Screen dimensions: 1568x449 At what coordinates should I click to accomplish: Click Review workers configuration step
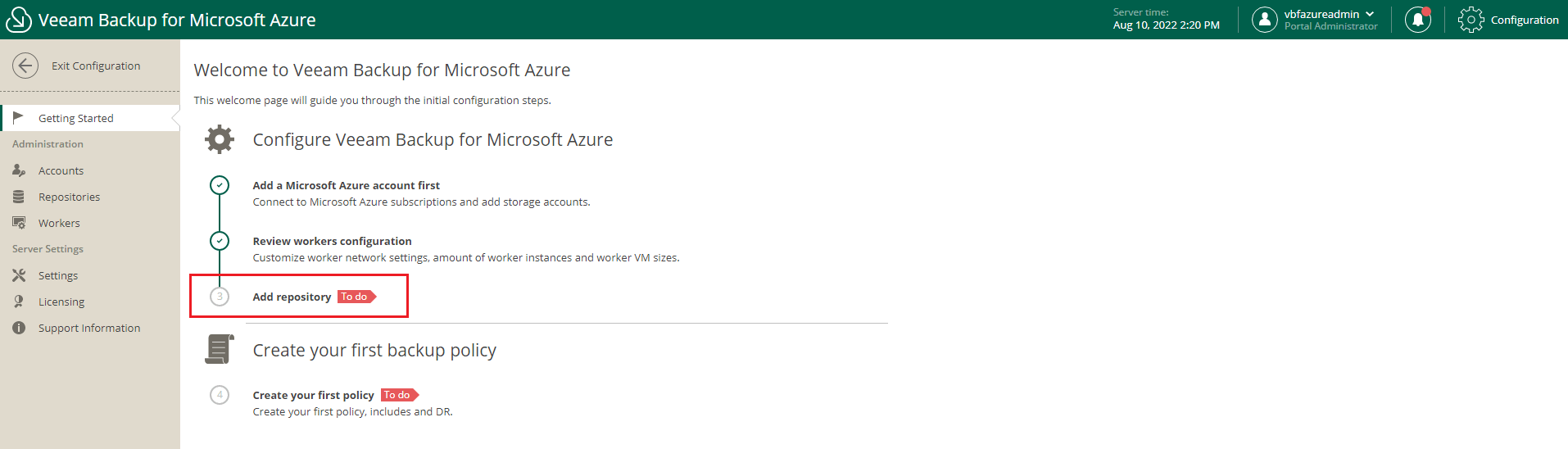pos(332,241)
